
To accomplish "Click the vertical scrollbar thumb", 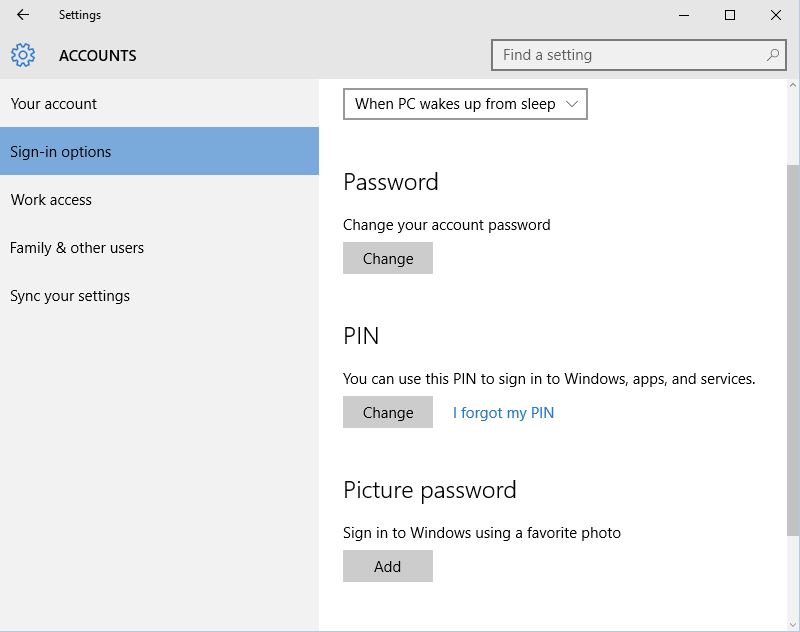I will (793, 350).
